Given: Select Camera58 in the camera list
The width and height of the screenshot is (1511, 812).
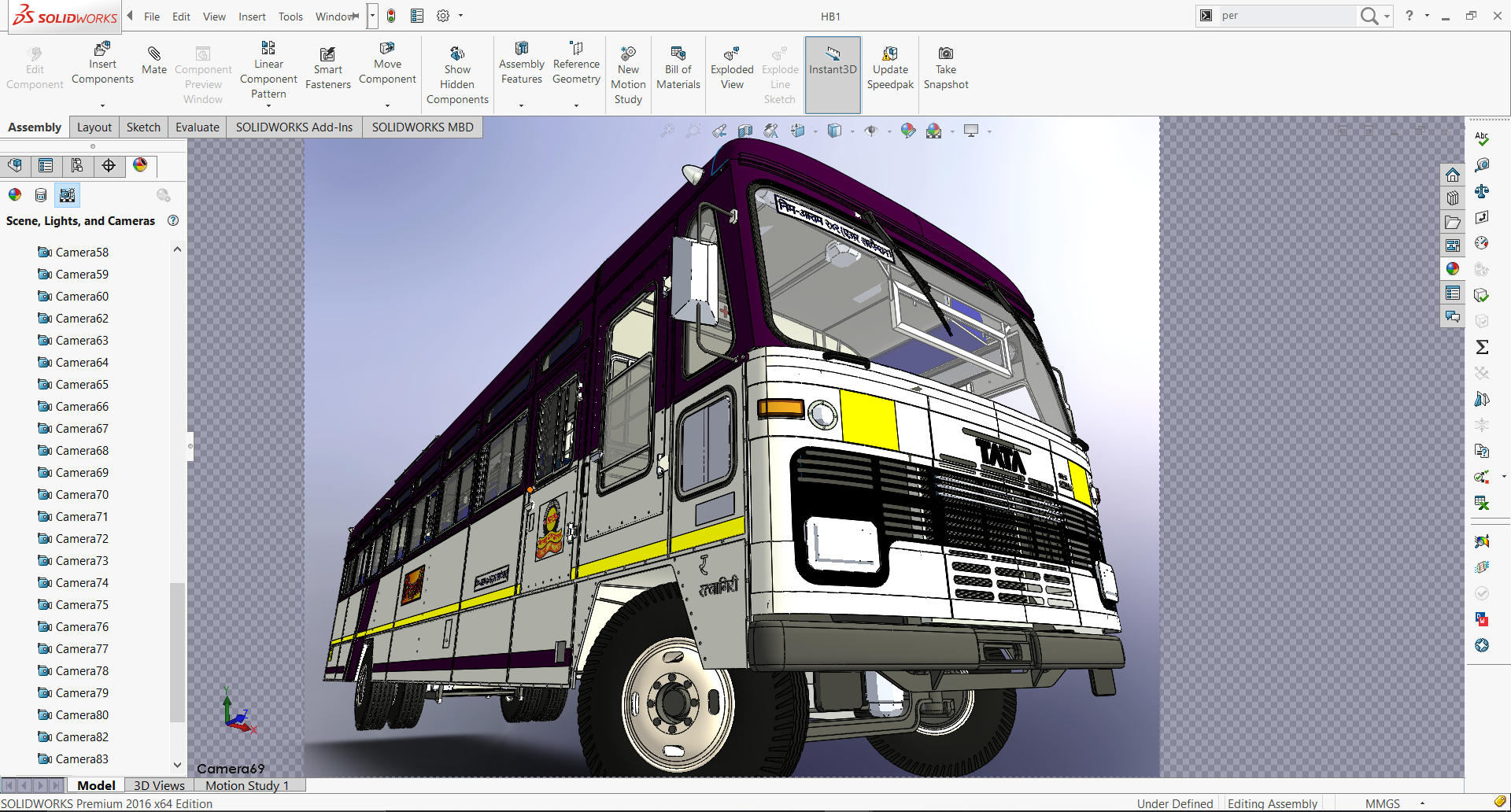Looking at the screenshot, I should pyautogui.click(x=73, y=252).
